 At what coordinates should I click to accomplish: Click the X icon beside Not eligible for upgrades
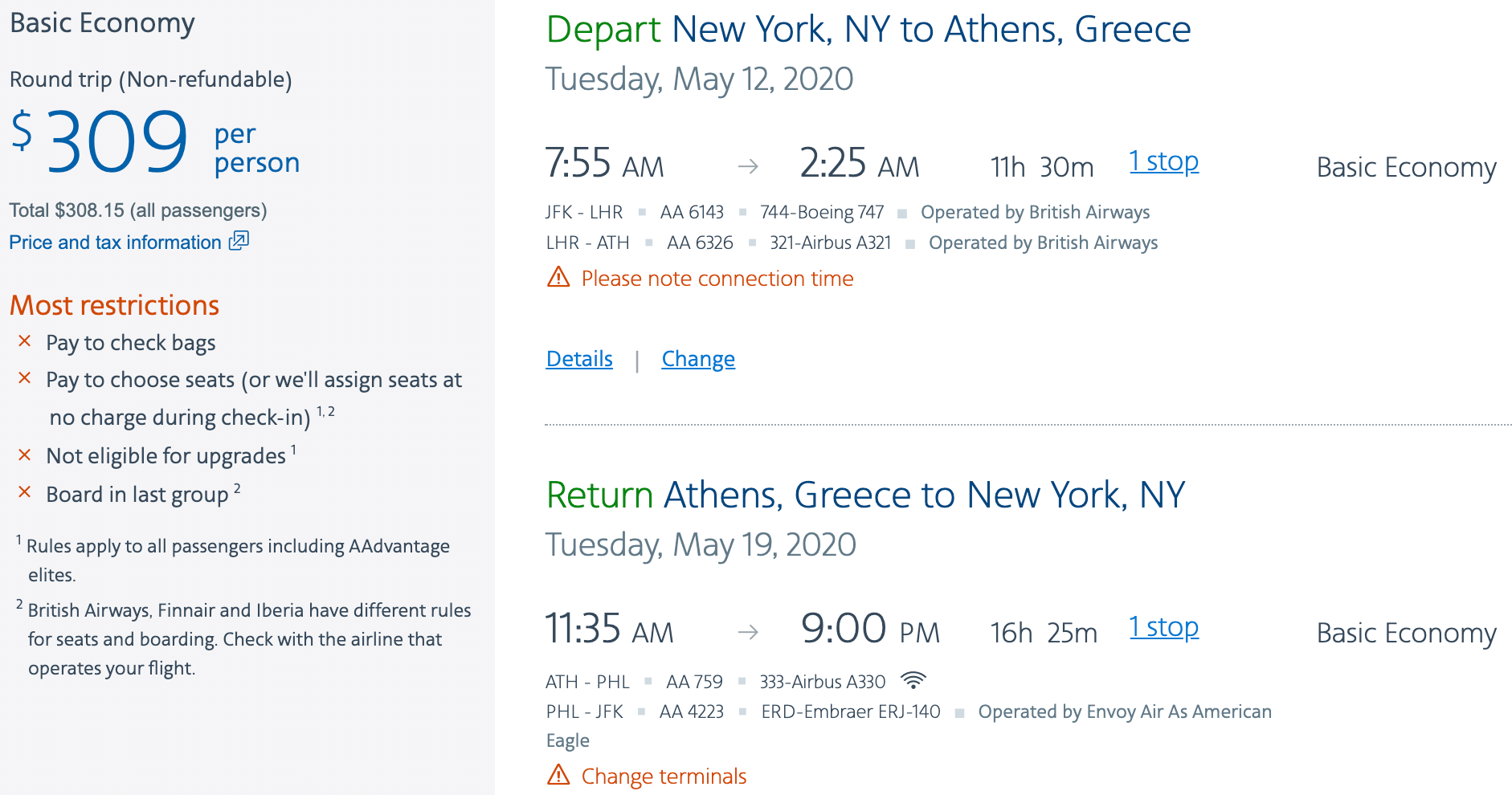coord(25,455)
